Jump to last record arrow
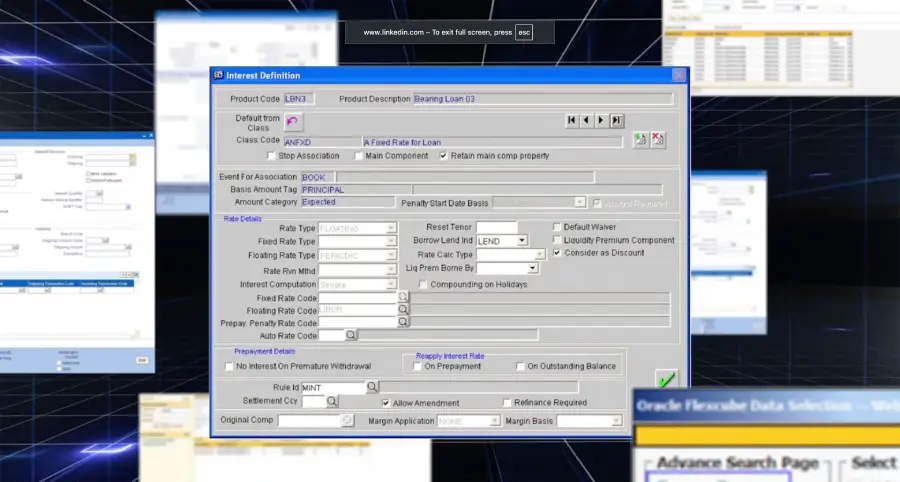This screenshot has height=482, width=900. pos(616,120)
